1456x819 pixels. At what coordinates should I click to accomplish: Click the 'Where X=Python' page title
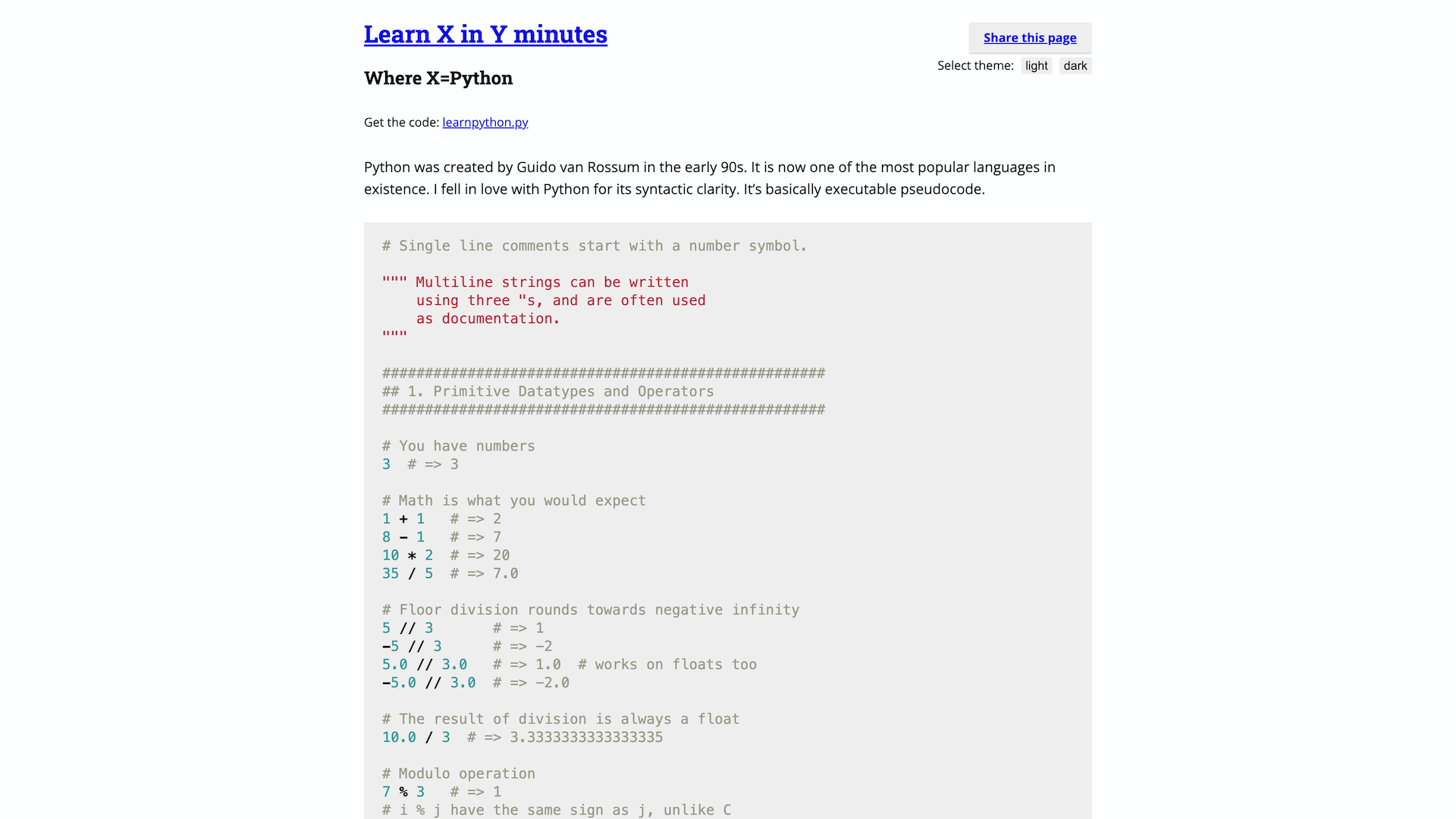point(438,77)
